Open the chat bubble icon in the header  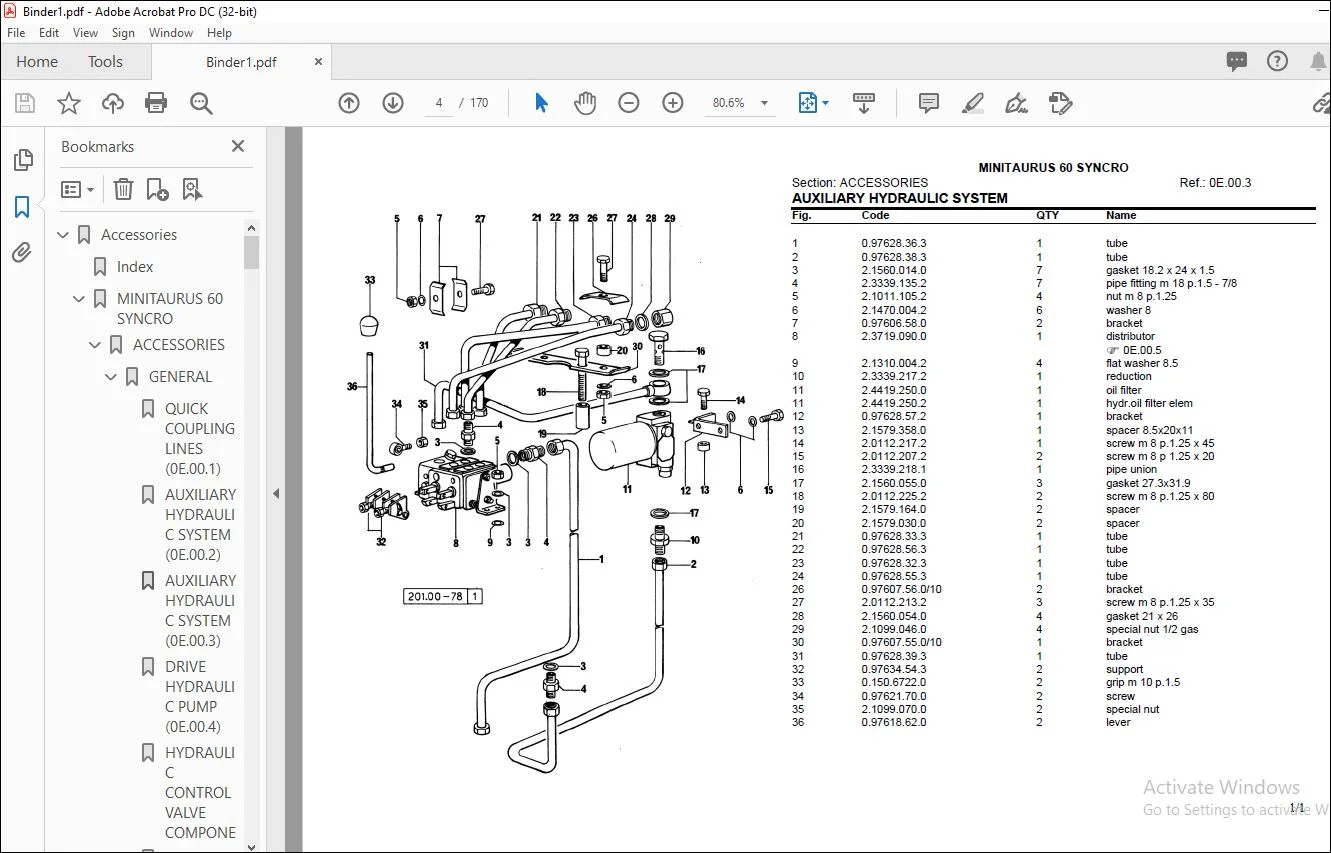point(1237,62)
